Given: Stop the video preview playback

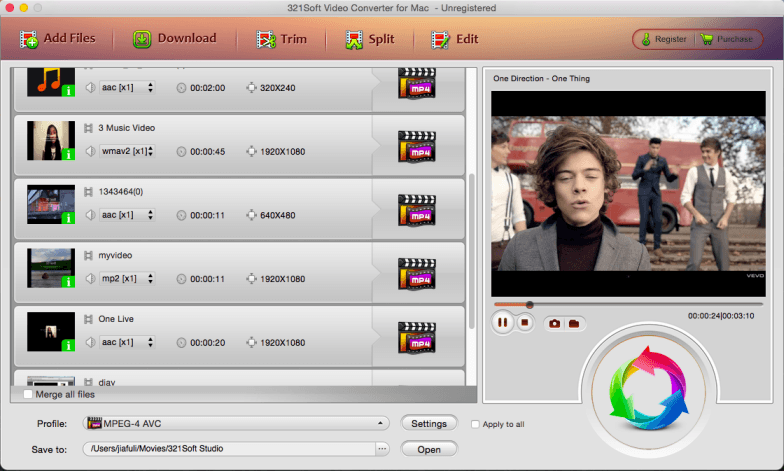Looking at the screenshot, I should coord(524,322).
